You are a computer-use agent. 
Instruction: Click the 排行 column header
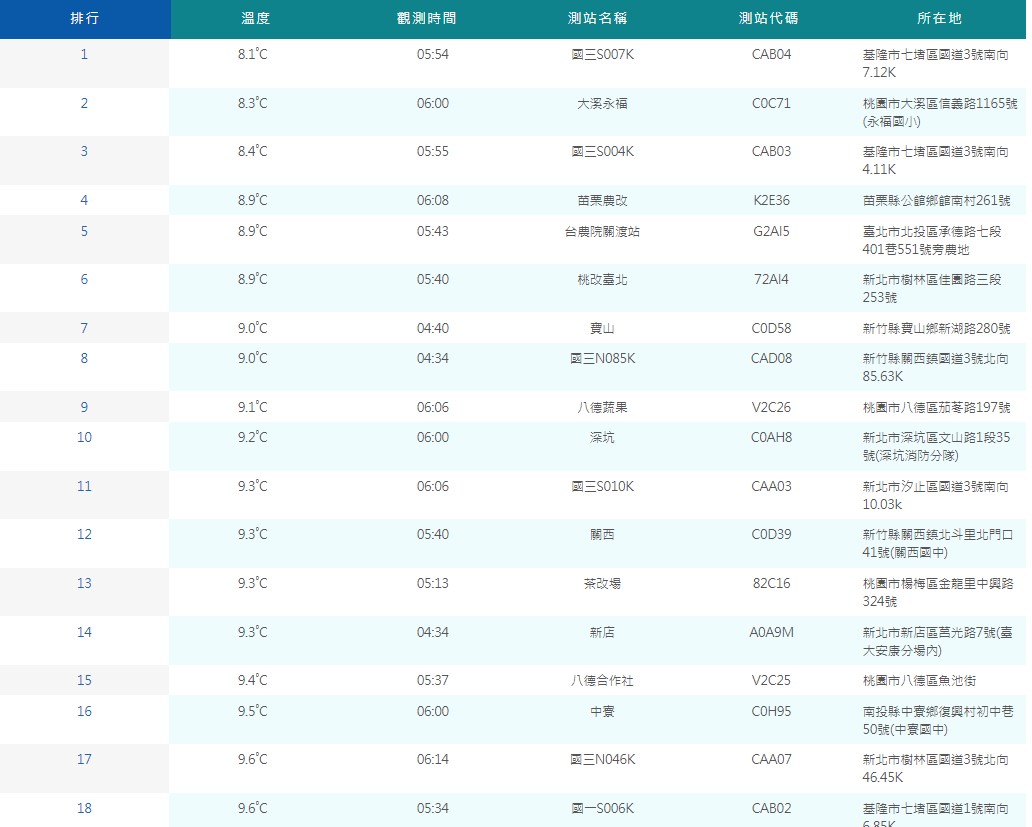coord(84,19)
